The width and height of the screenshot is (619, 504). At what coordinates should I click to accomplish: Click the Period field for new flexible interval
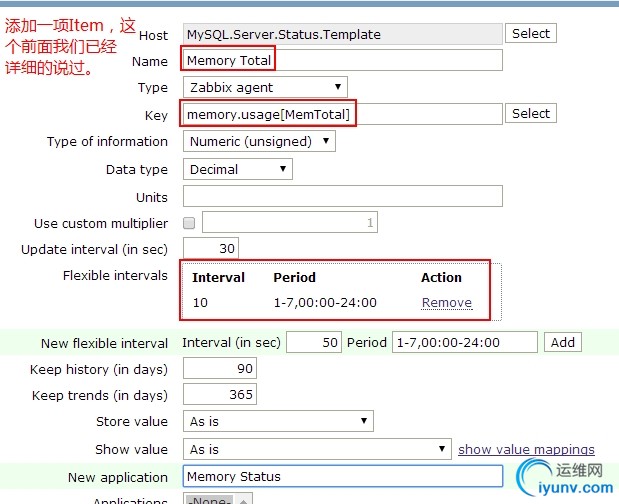coord(465,342)
